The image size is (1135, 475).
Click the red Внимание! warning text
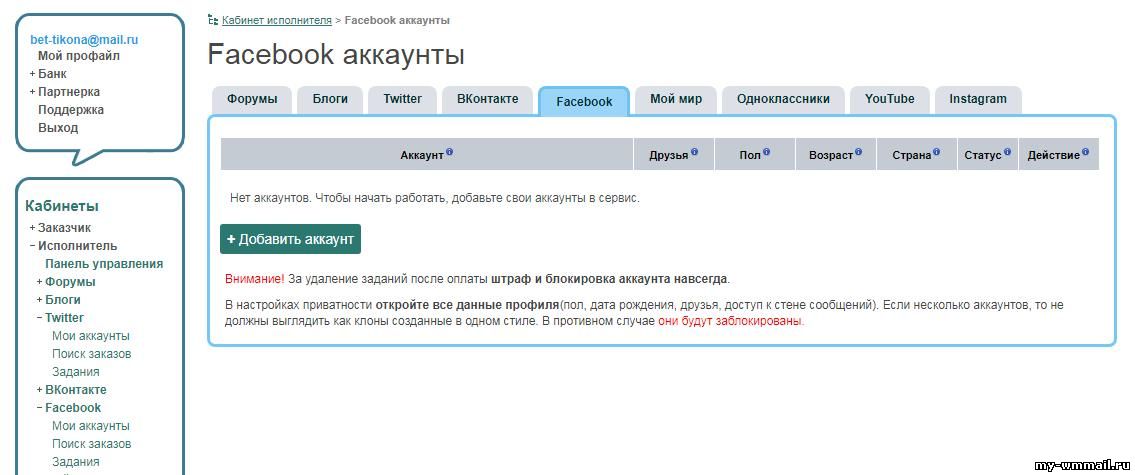(x=255, y=279)
